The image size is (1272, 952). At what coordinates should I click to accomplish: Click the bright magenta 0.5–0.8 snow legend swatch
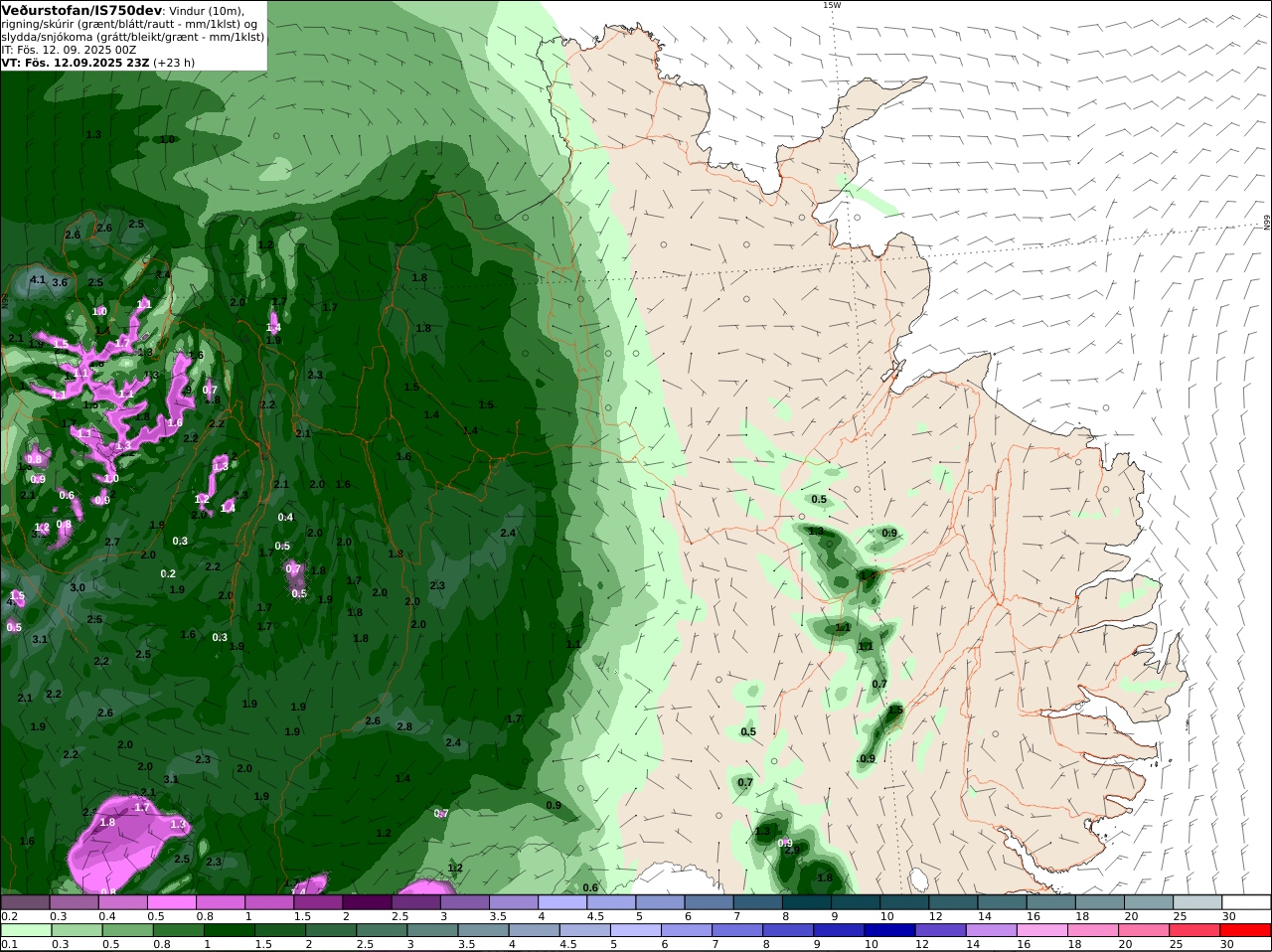171,902
